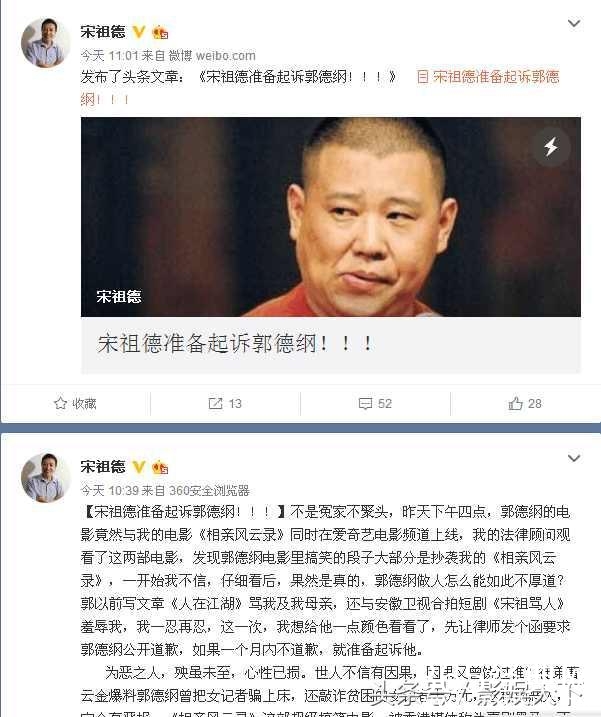Click the 360安全浏览器 source link
This screenshot has width=601, height=717.
coord(209,491)
